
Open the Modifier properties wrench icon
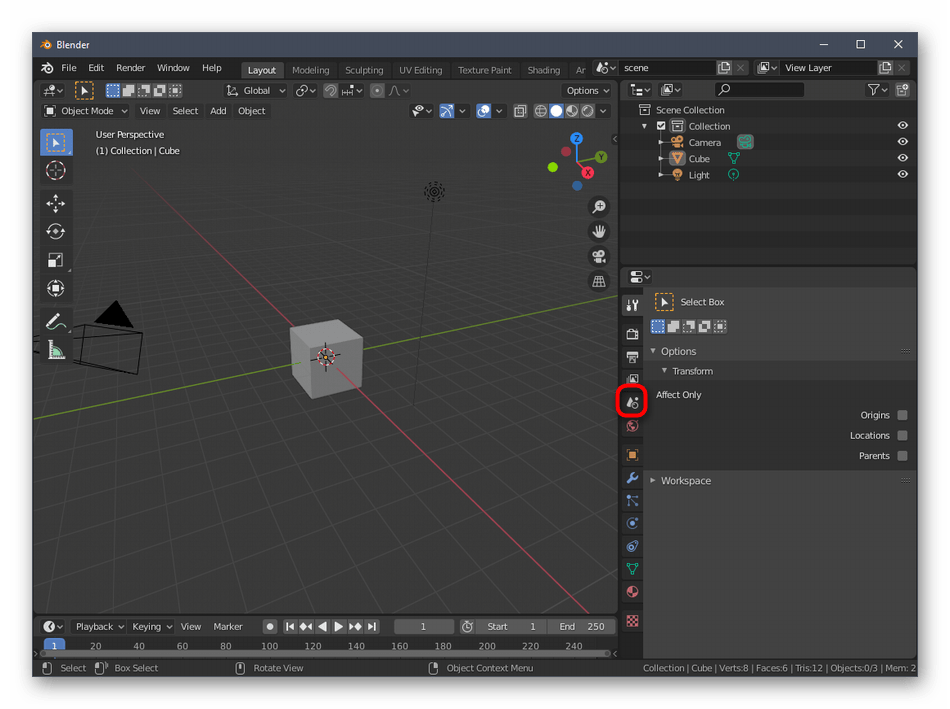(632, 478)
